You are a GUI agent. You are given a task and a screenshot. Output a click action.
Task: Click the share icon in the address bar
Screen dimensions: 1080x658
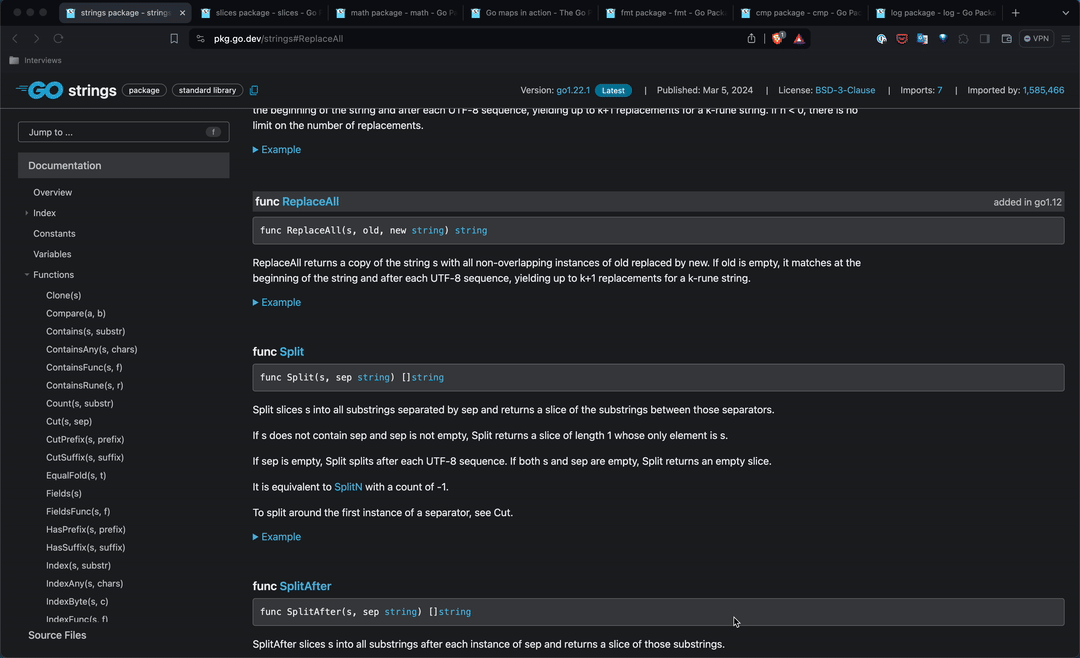click(x=751, y=39)
